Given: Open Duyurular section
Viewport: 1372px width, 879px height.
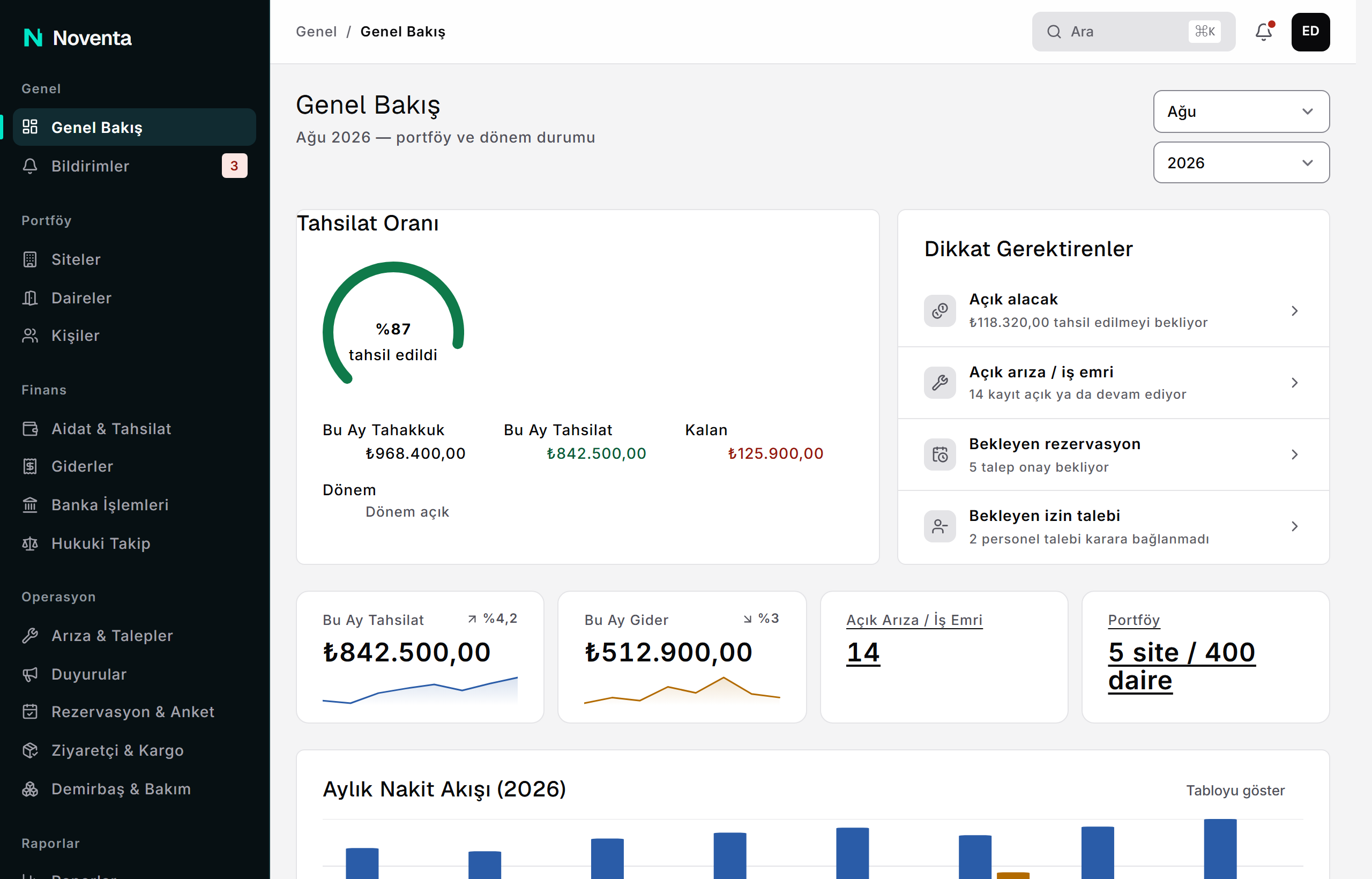Looking at the screenshot, I should click(134, 674).
